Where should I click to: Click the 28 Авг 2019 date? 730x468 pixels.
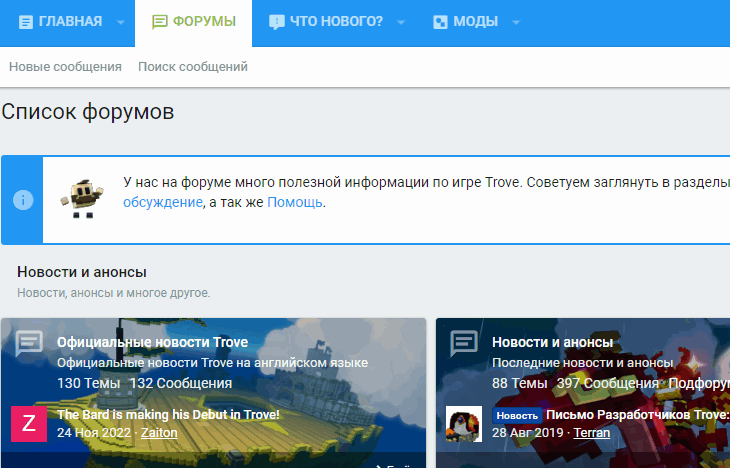click(x=528, y=433)
